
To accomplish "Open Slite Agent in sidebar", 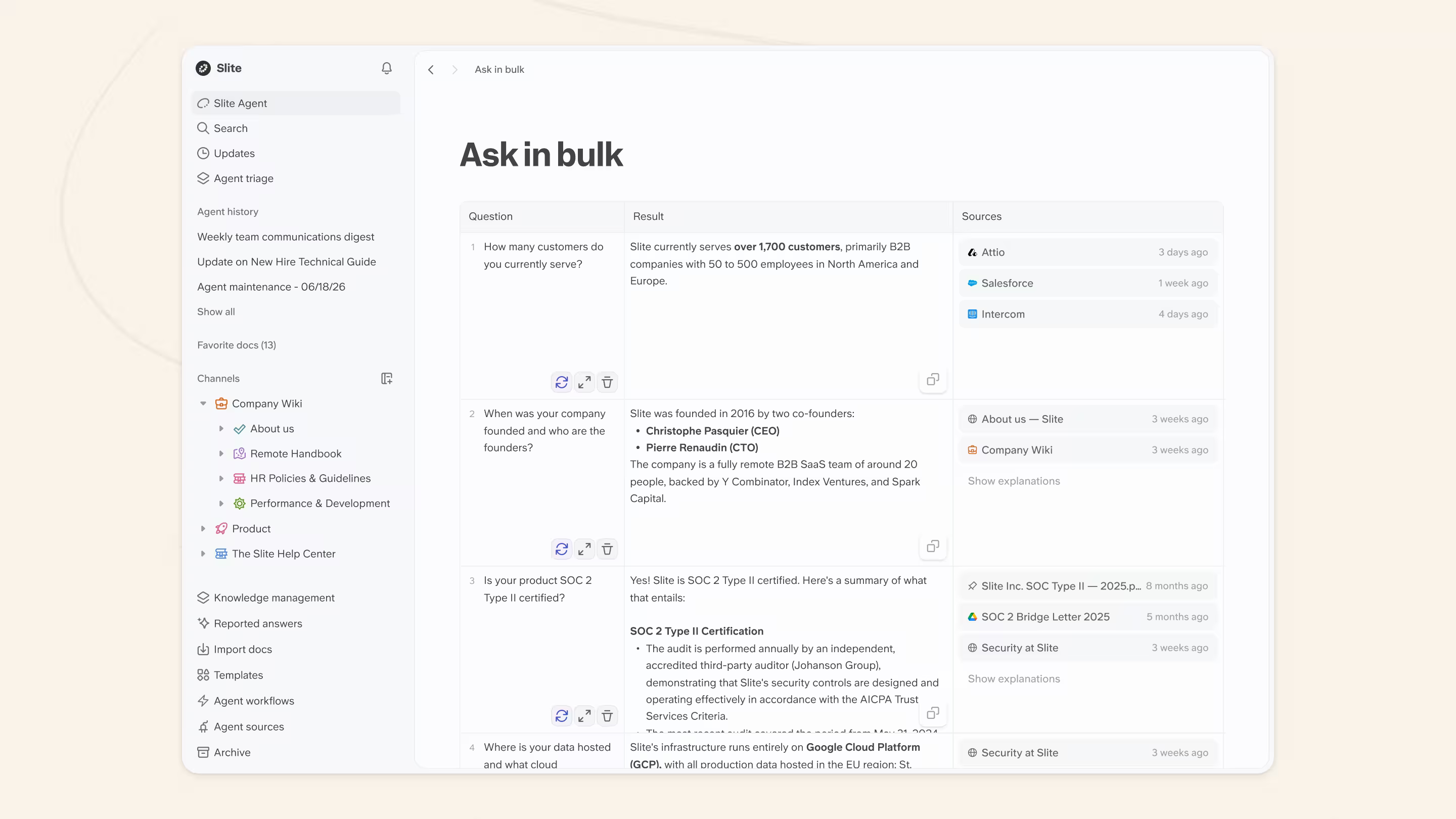I will (x=296, y=104).
